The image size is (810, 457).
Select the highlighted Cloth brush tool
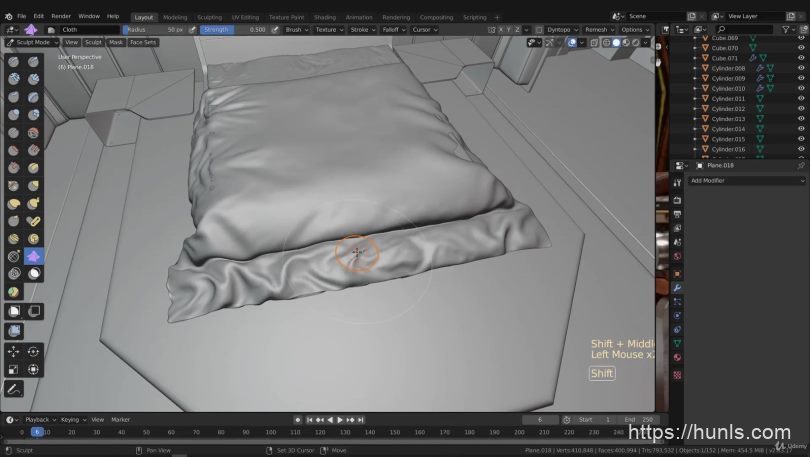(x=33, y=256)
